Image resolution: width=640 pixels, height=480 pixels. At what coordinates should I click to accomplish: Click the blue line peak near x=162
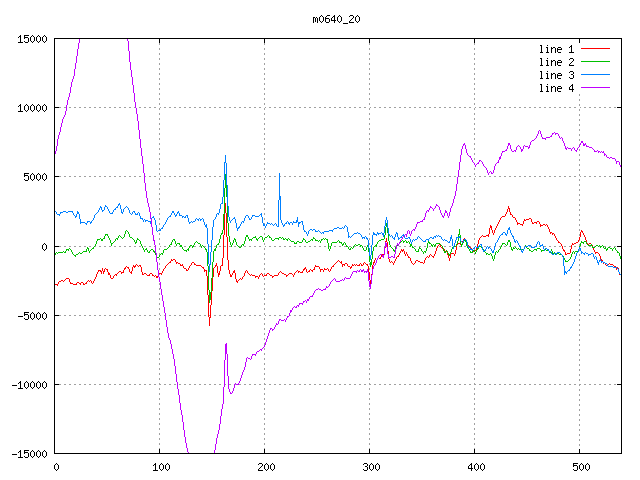click(225, 156)
